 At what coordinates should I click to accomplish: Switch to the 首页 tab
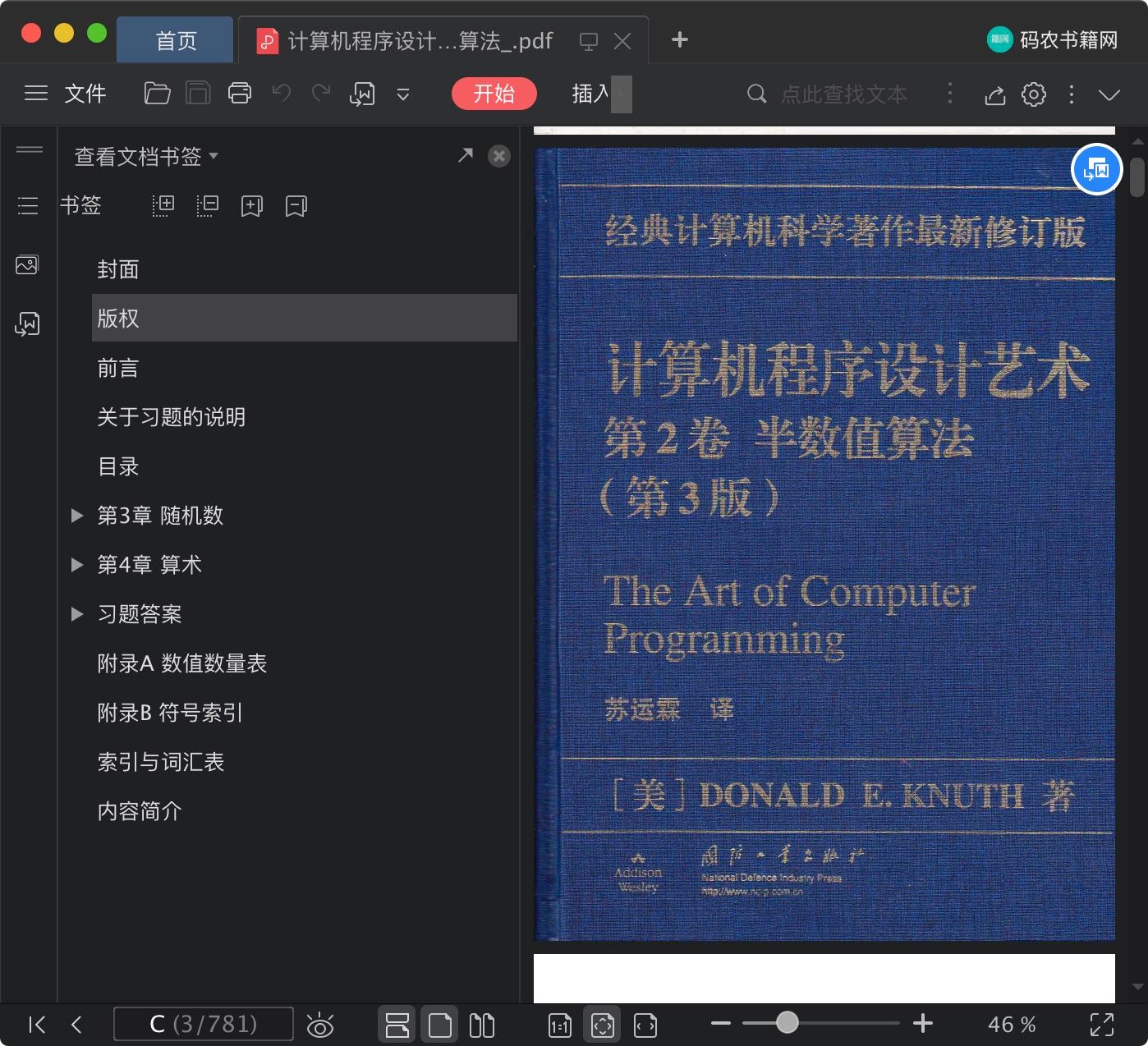(176, 40)
